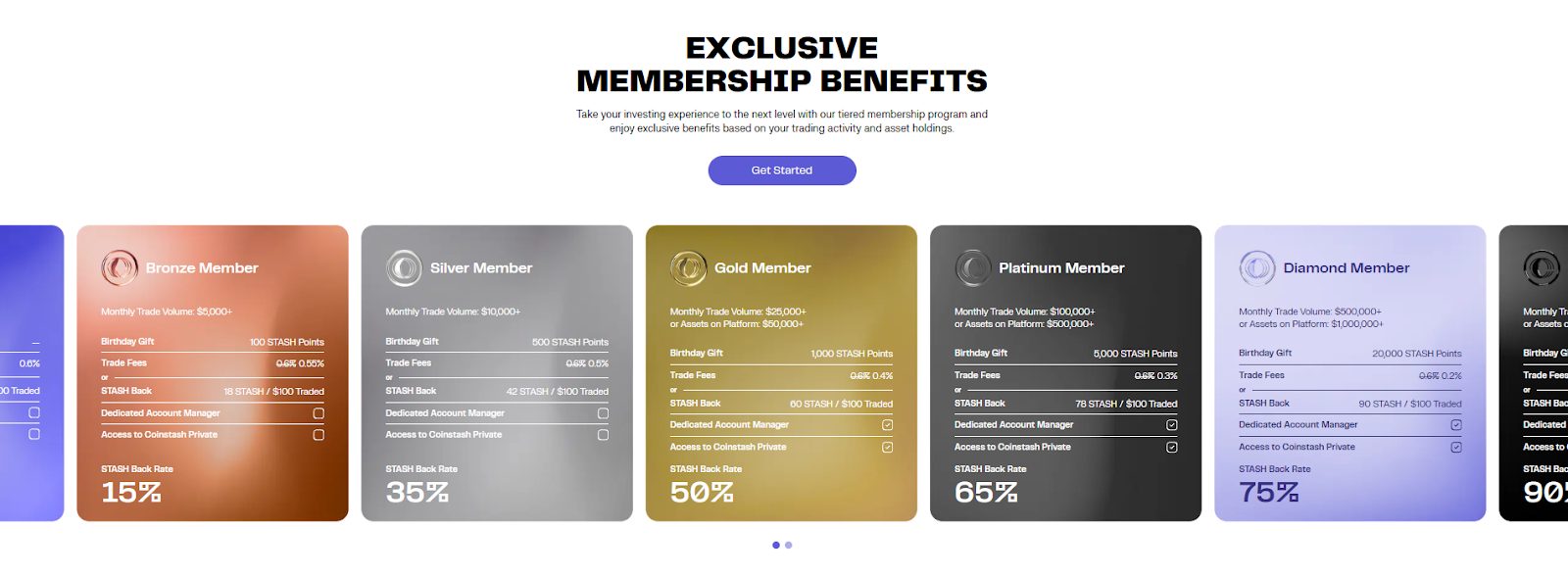Click the Silver Member medal icon
Image resolution: width=1568 pixels, height=576 pixels.
pyautogui.click(x=404, y=267)
